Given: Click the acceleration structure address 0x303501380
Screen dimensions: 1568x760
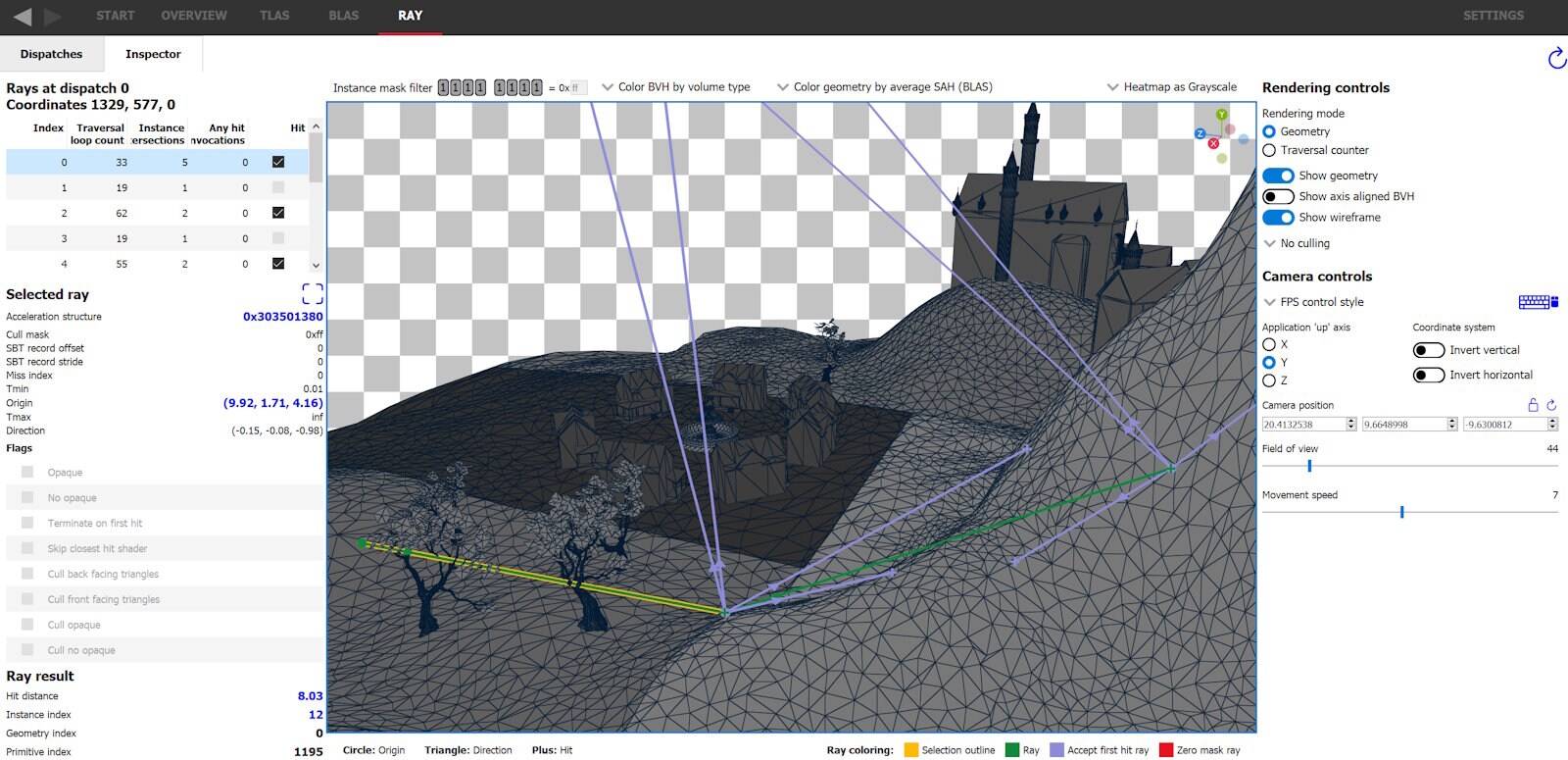Looking at the screenshot, I should (282, 317).
